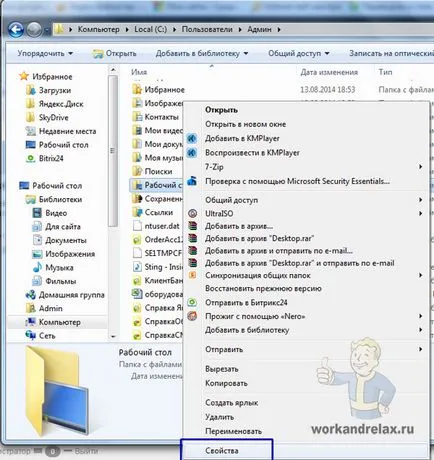Click the Сеть network icon
434x460 pixels.
point(31,335)
